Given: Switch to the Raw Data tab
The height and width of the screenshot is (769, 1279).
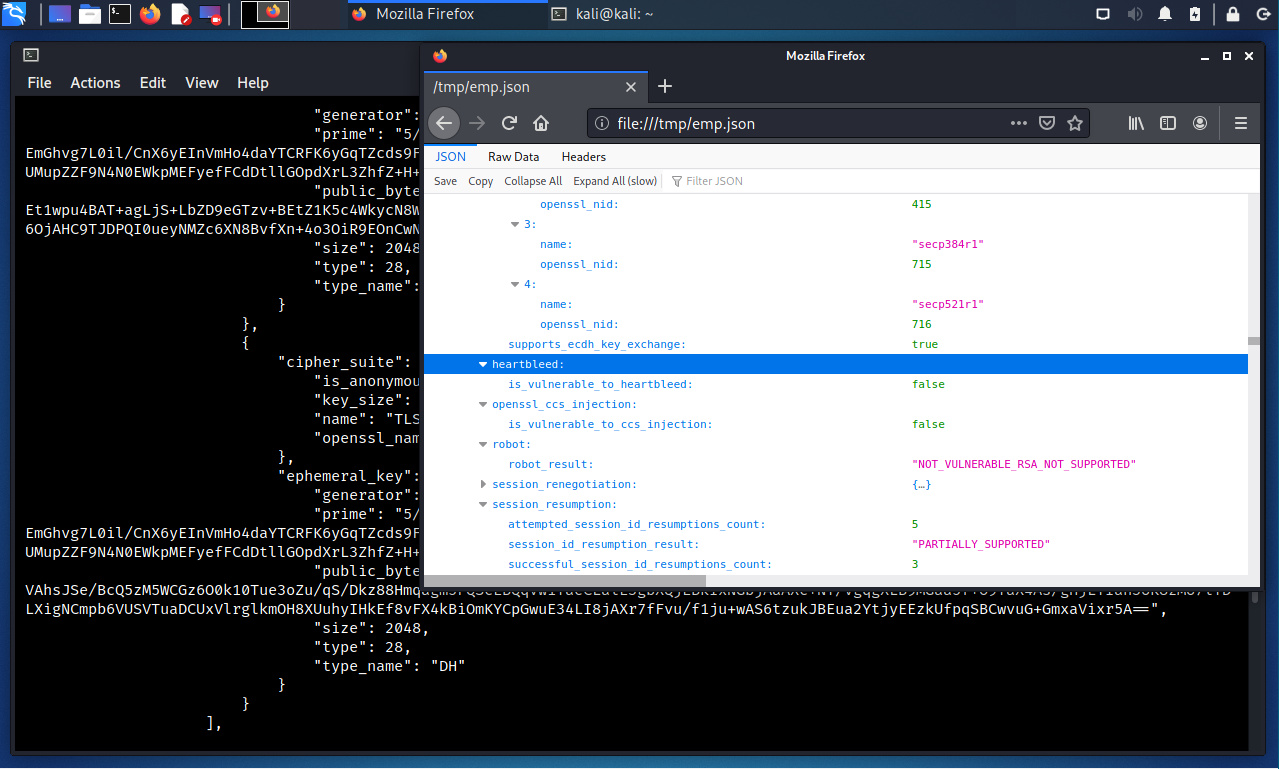Looking at the screenshot, I should click(513, 157).
